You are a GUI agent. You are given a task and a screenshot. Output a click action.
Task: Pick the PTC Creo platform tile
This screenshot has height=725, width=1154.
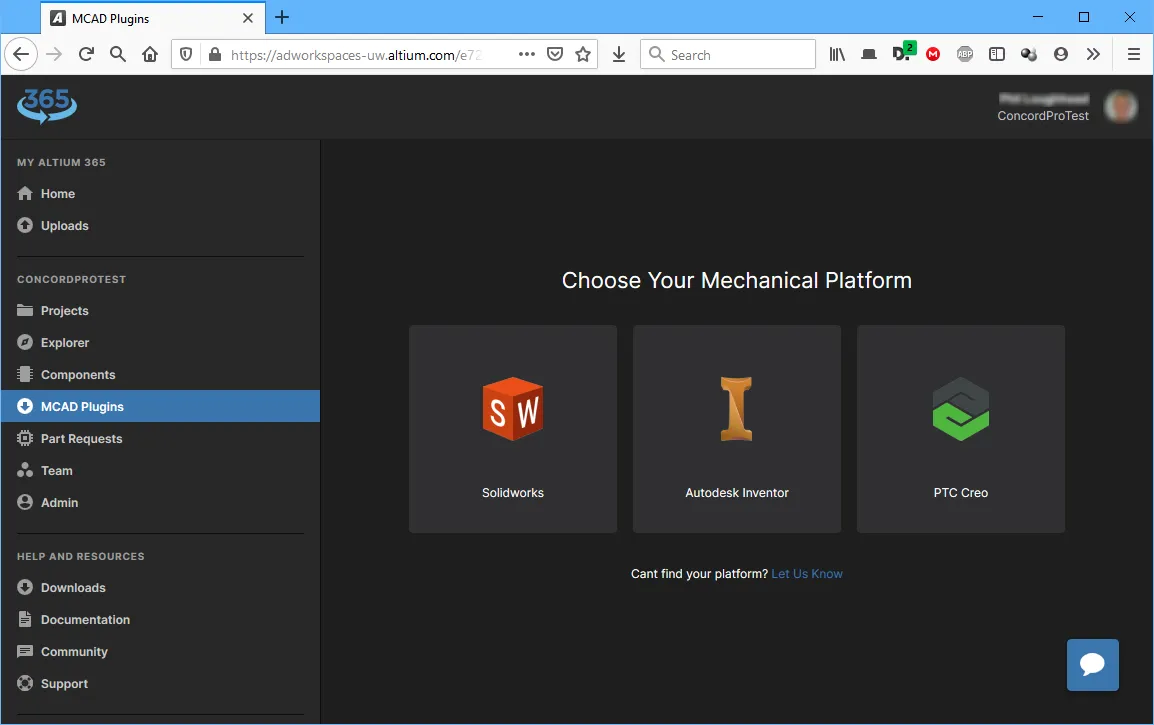(961, 429)
